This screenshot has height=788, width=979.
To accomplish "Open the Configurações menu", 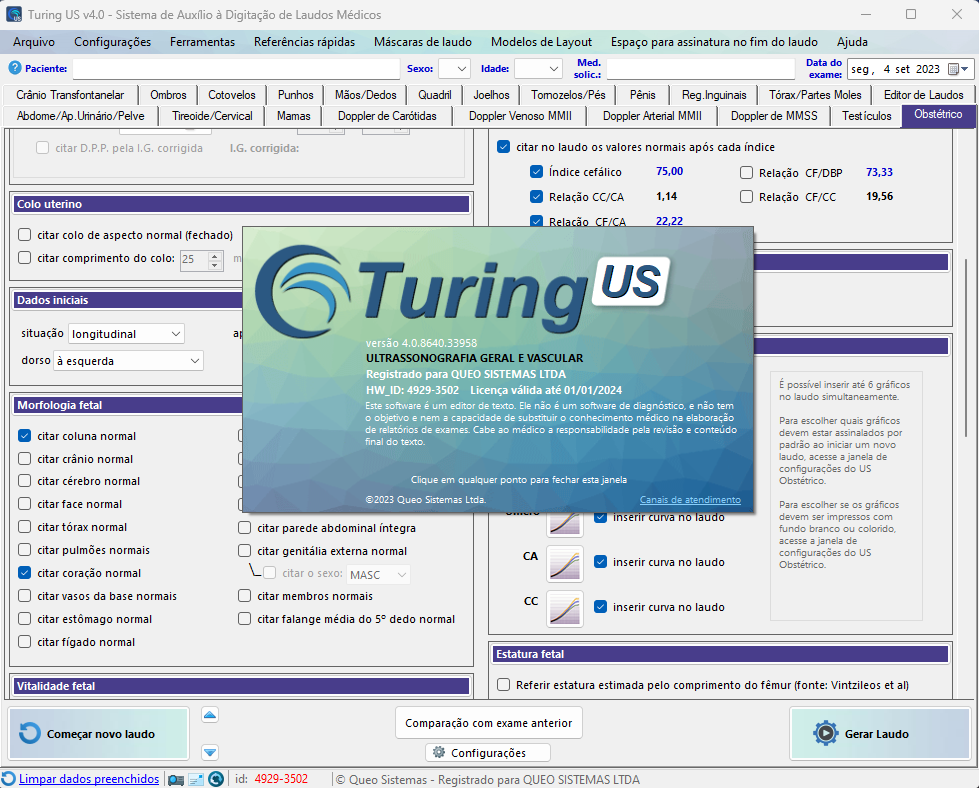I will tap(112, 42).
